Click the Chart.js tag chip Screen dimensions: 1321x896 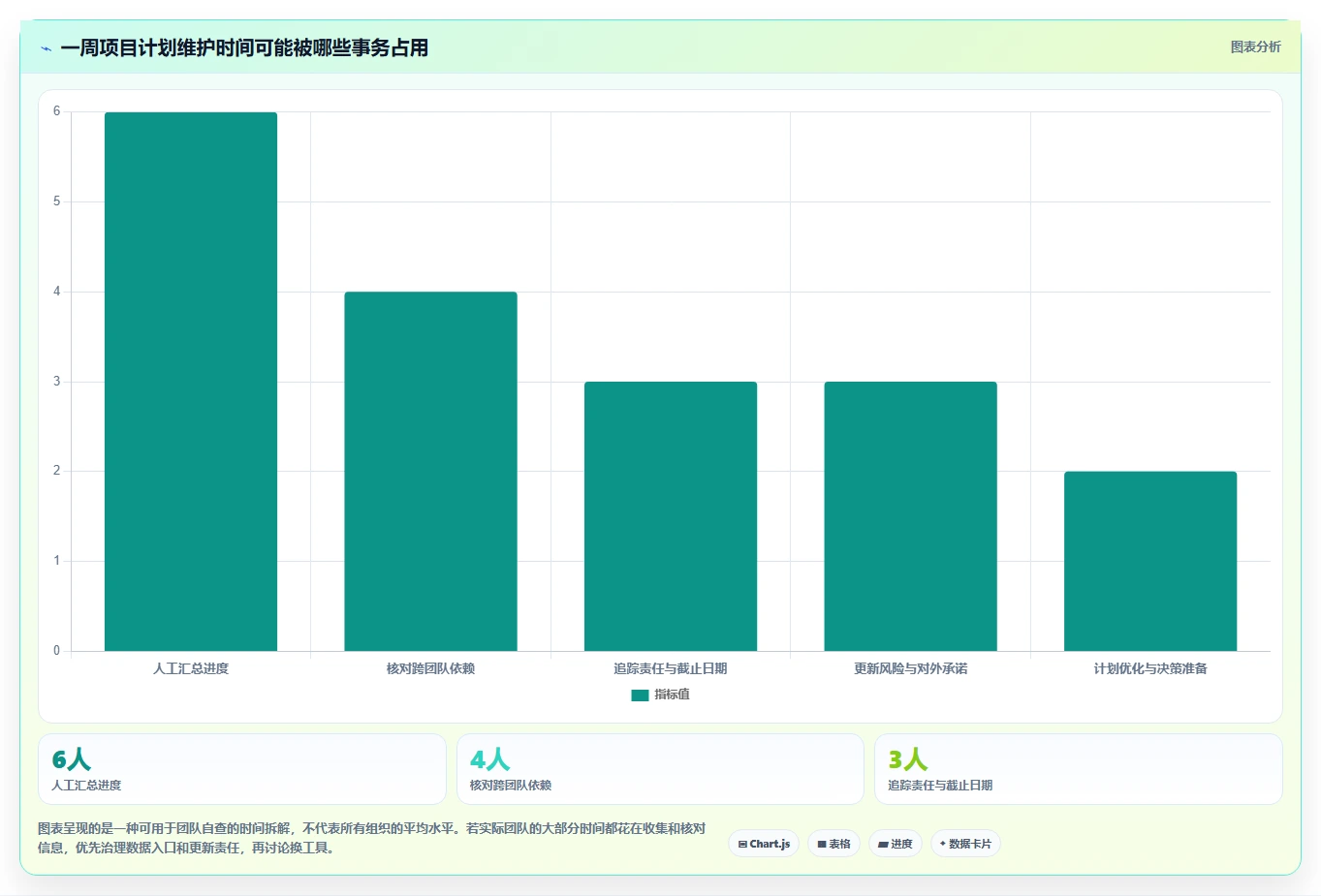tap(764, 844)
